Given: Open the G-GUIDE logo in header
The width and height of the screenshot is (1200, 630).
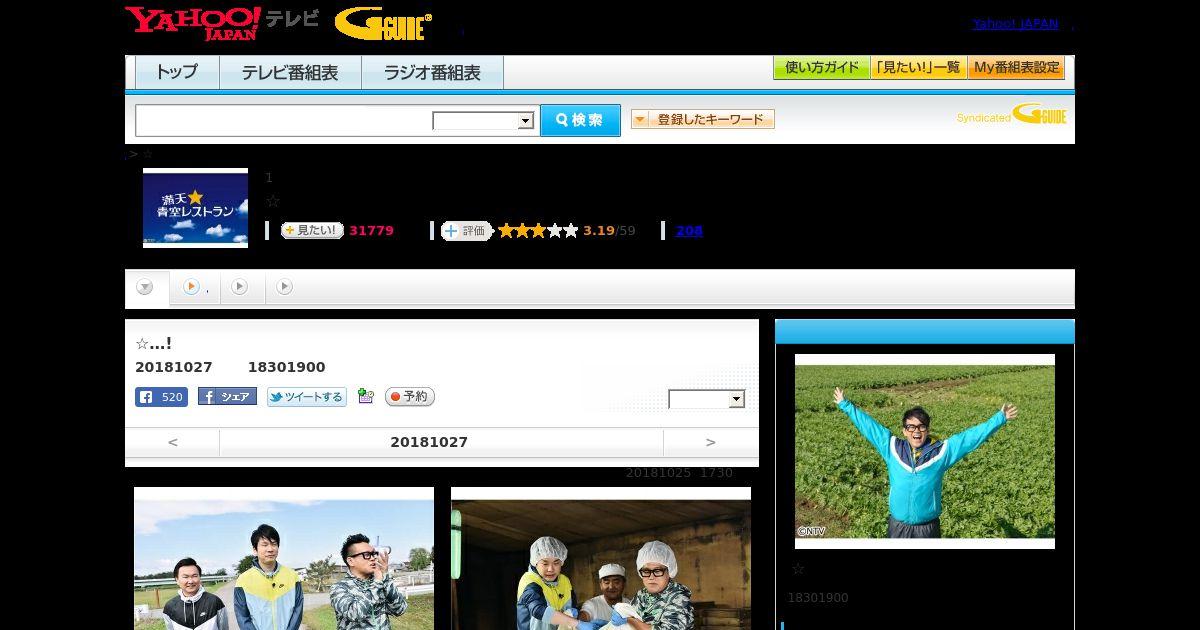Looking at the screenshot, I should coord(383,24).
